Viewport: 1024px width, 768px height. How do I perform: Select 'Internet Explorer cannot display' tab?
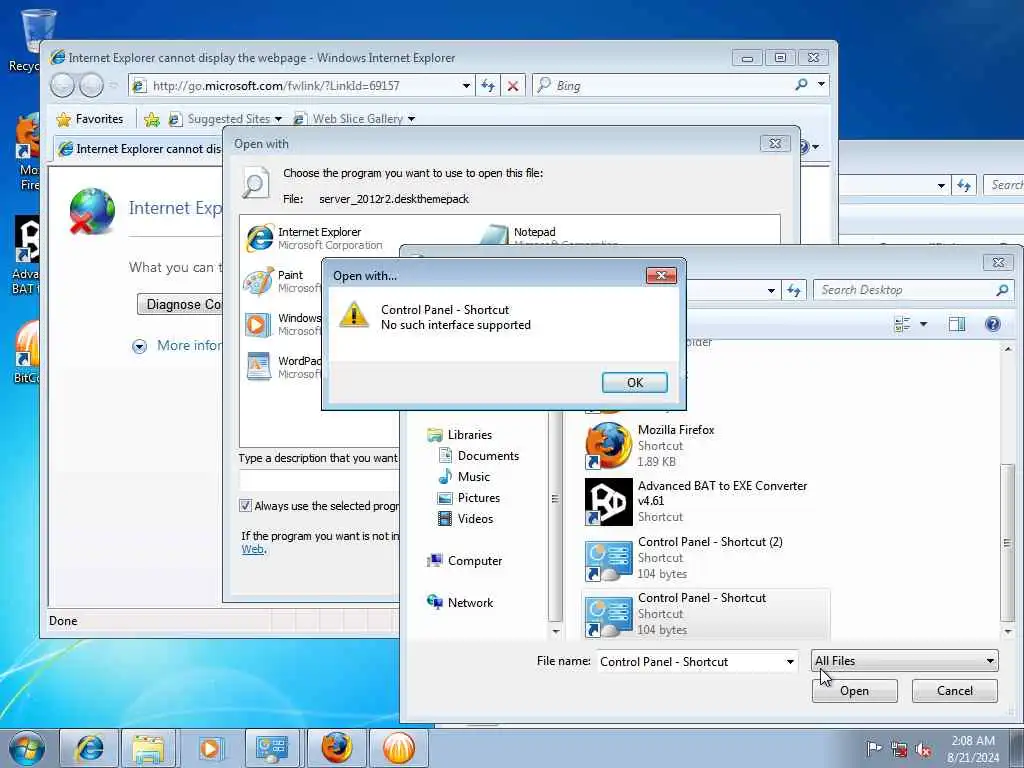[x=139, y=149]
